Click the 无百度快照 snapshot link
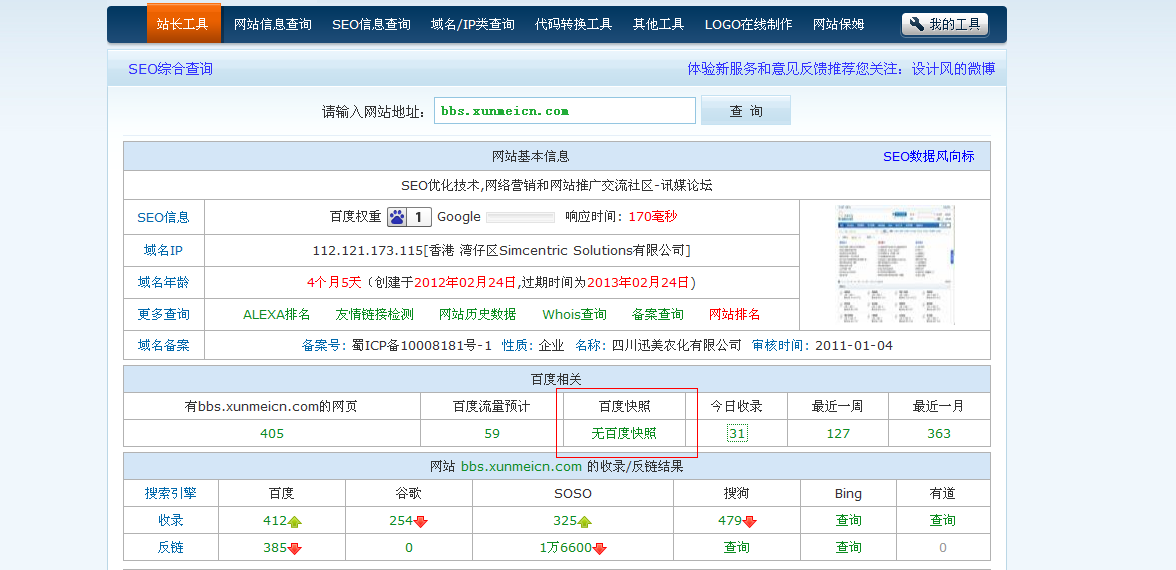 click(x=624, y=433)
